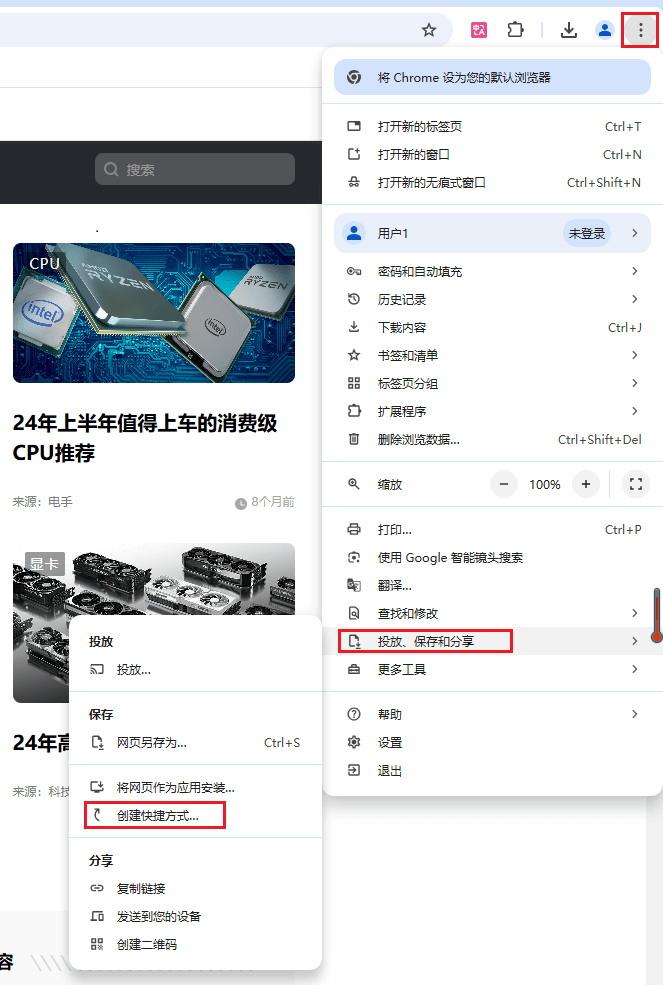Expand the 帮助 submenu chevron

[x=635, y=714]
